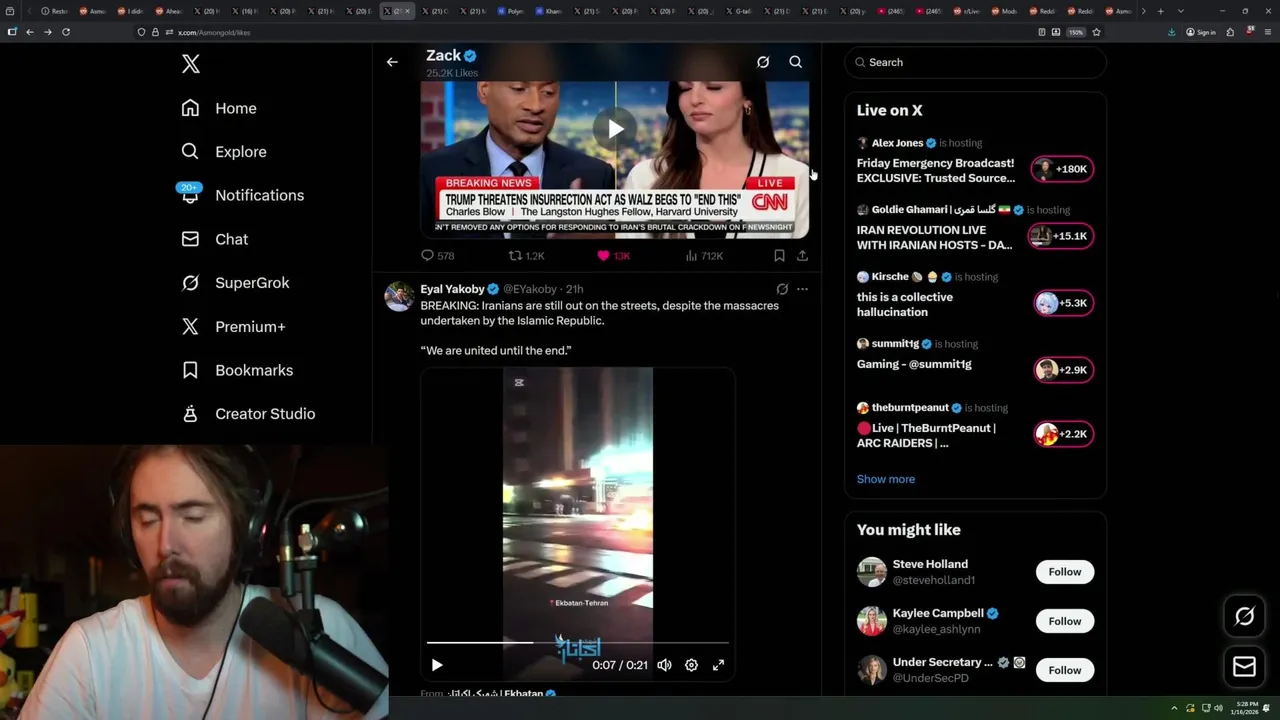The image size is (1280, 720).
Task: Click the 150% zoom indicator
Action: (x=1075, y=32)
